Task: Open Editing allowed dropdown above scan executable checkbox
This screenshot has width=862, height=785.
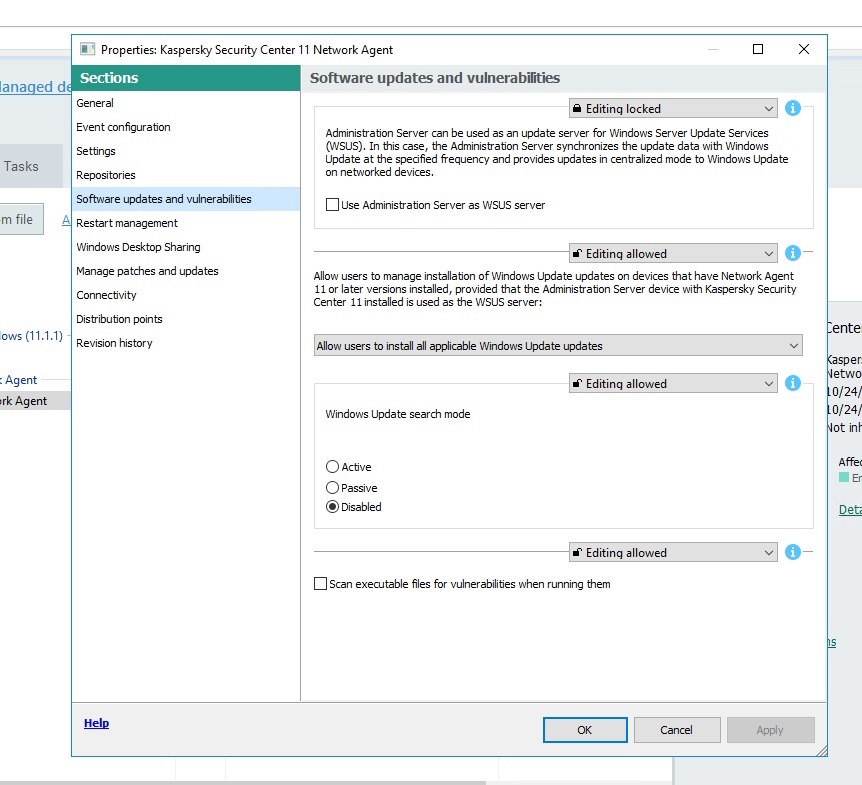Action: click(x=673, y=552)
